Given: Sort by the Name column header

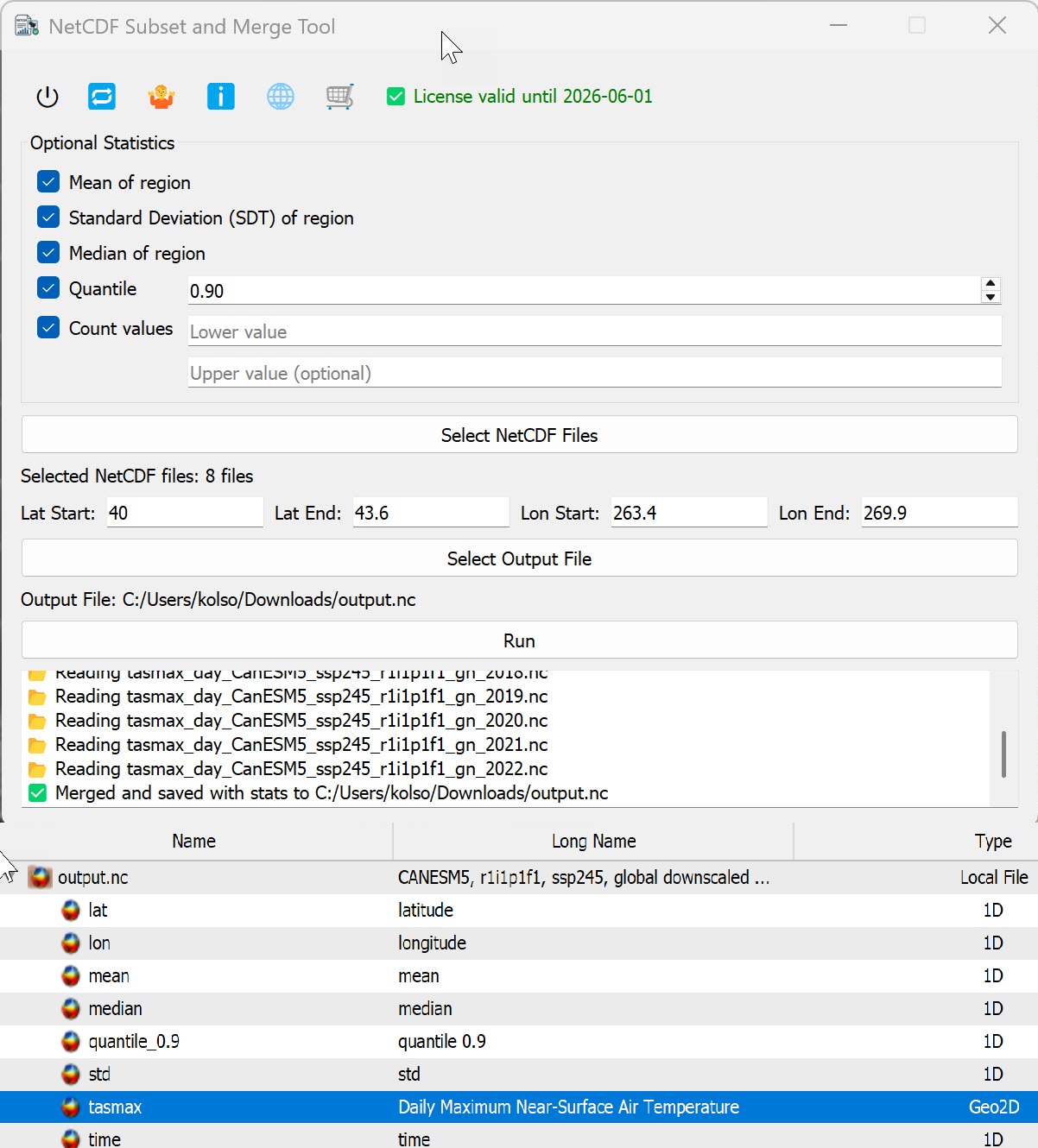Looking at the screenshot, I should tap(194, 842).
